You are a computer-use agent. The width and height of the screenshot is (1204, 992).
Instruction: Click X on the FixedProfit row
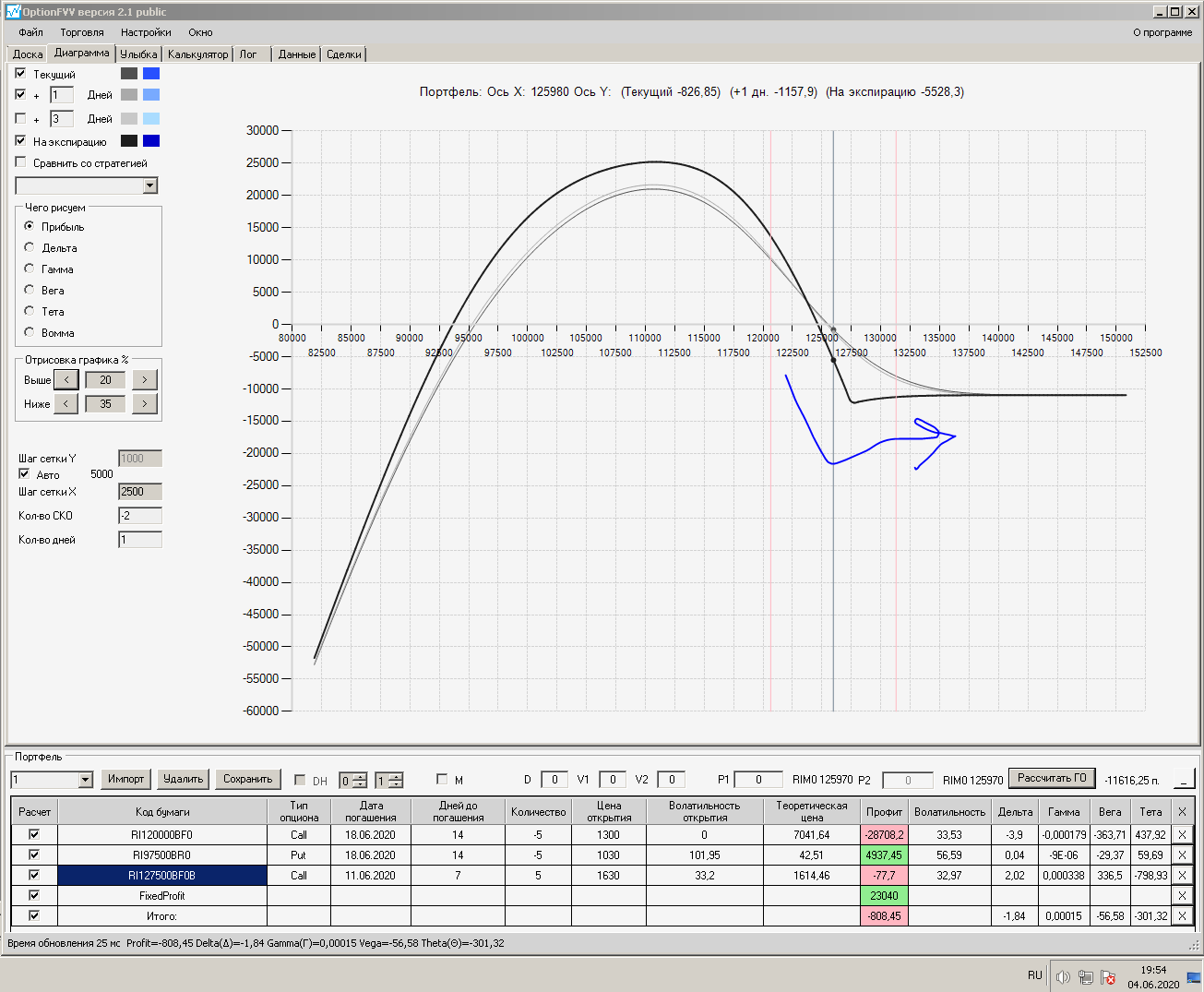[x=1182, y=896]
